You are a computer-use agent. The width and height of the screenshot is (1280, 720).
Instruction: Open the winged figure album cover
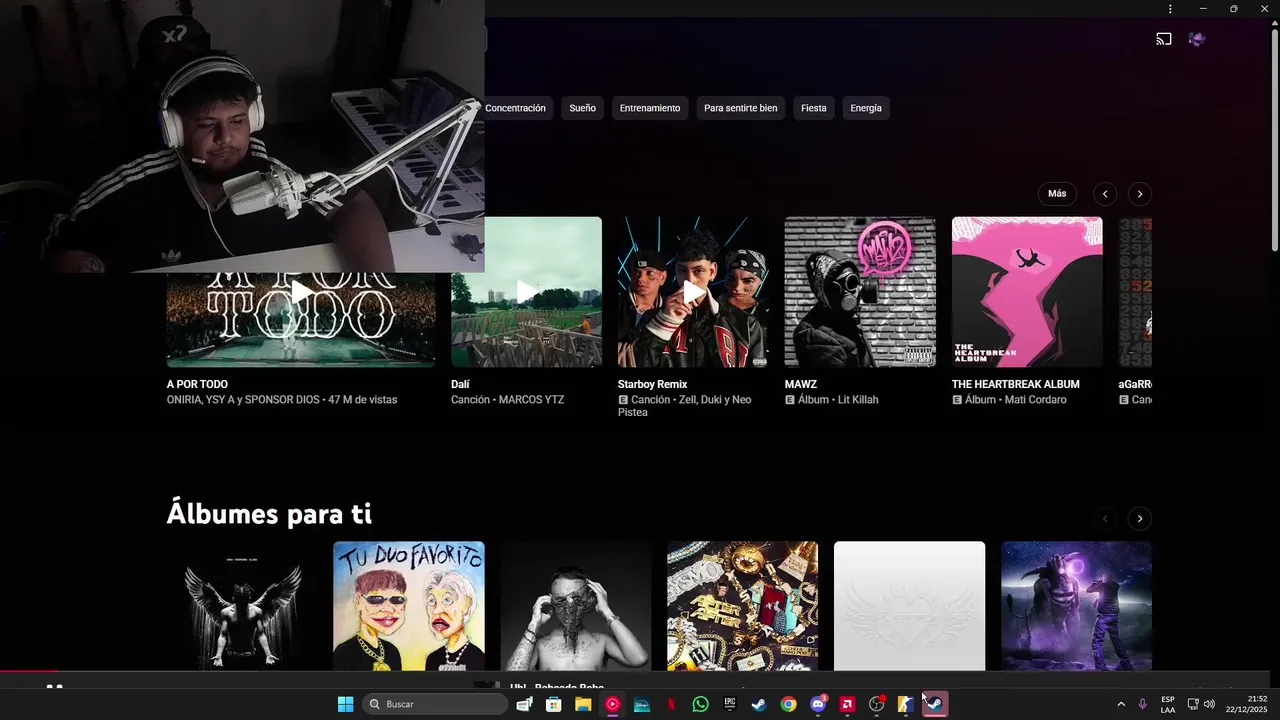(242, 606)
